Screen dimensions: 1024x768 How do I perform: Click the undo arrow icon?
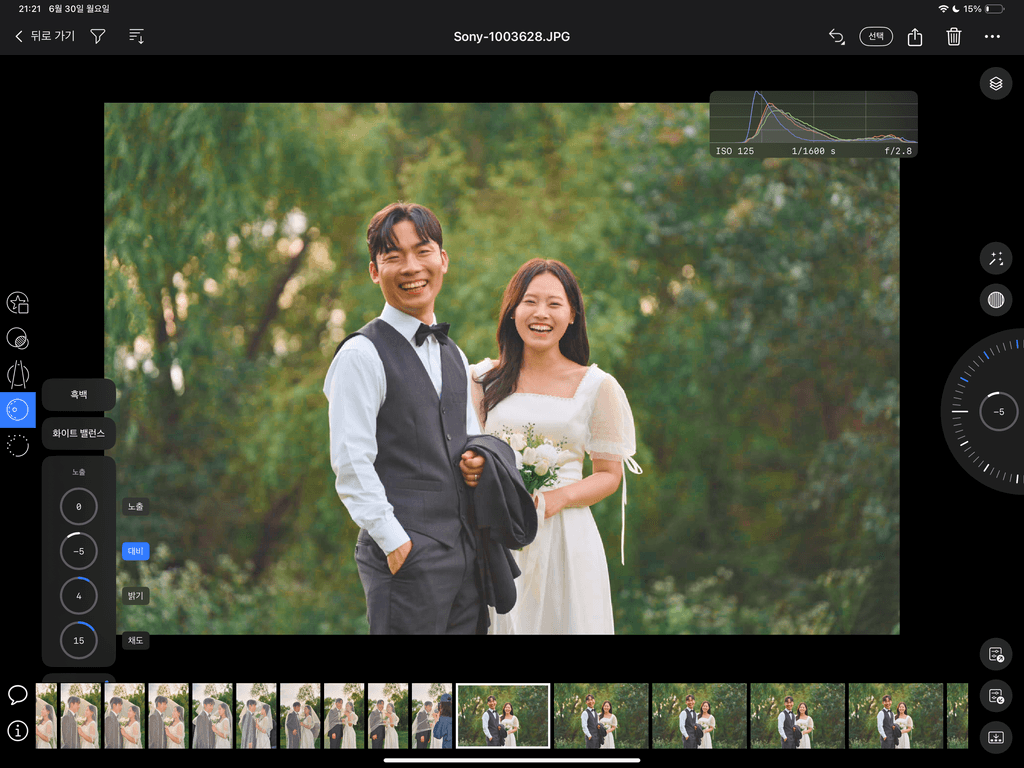(837, 37)
